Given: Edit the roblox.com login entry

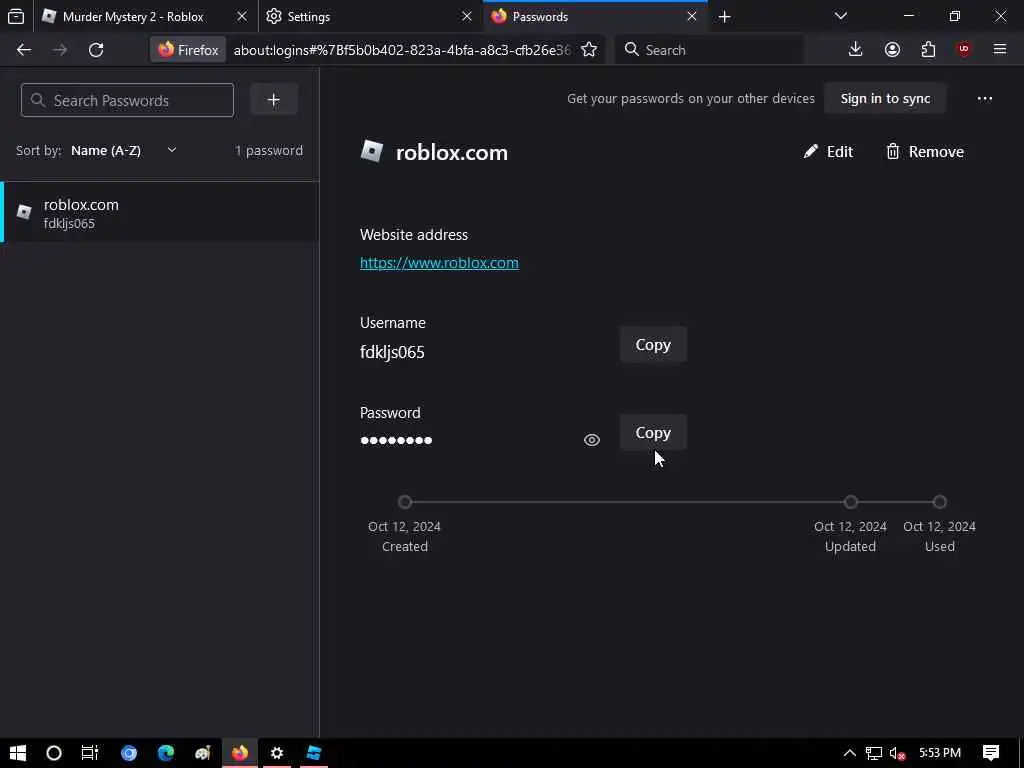Looking at the screenshot, I should pyautogui.click(x=828, y=152).
